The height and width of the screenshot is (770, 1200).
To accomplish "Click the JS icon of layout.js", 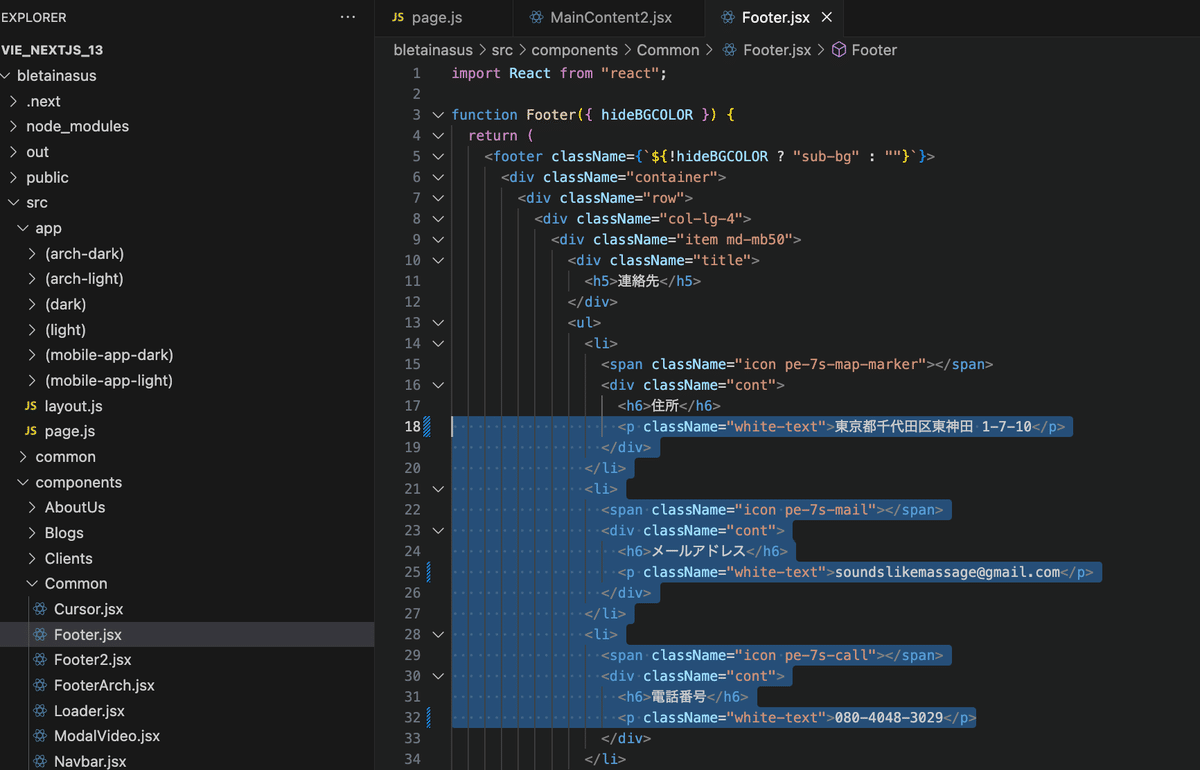I will coord(31,406).
